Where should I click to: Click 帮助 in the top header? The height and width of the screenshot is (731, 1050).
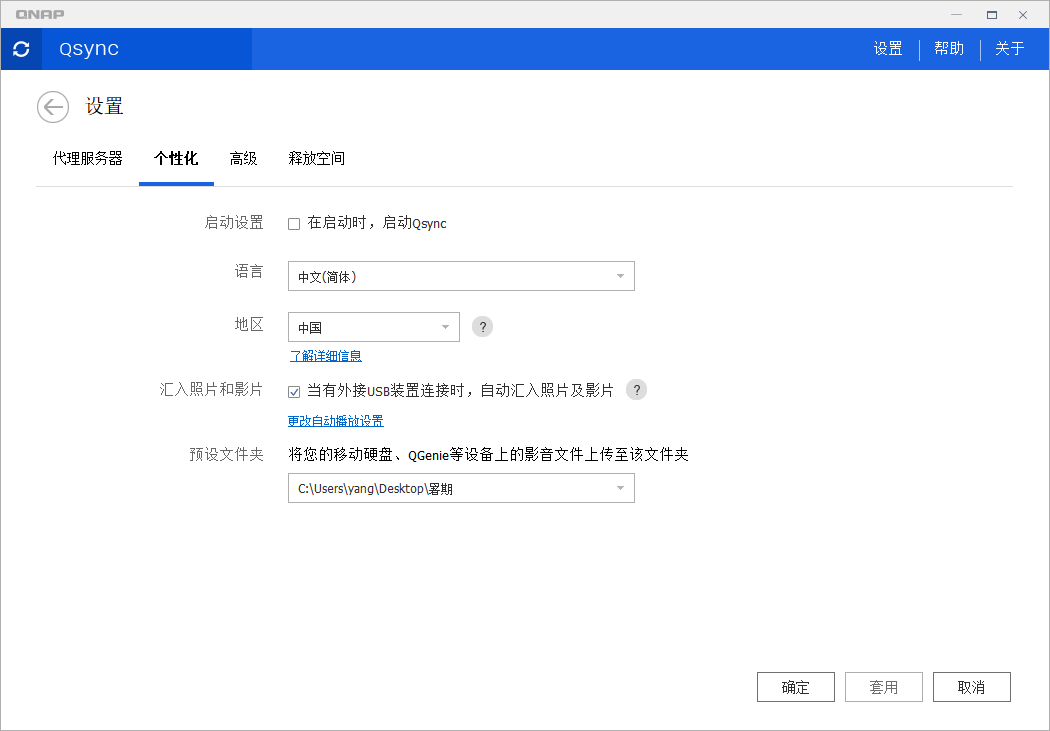(x=949, y=49)
